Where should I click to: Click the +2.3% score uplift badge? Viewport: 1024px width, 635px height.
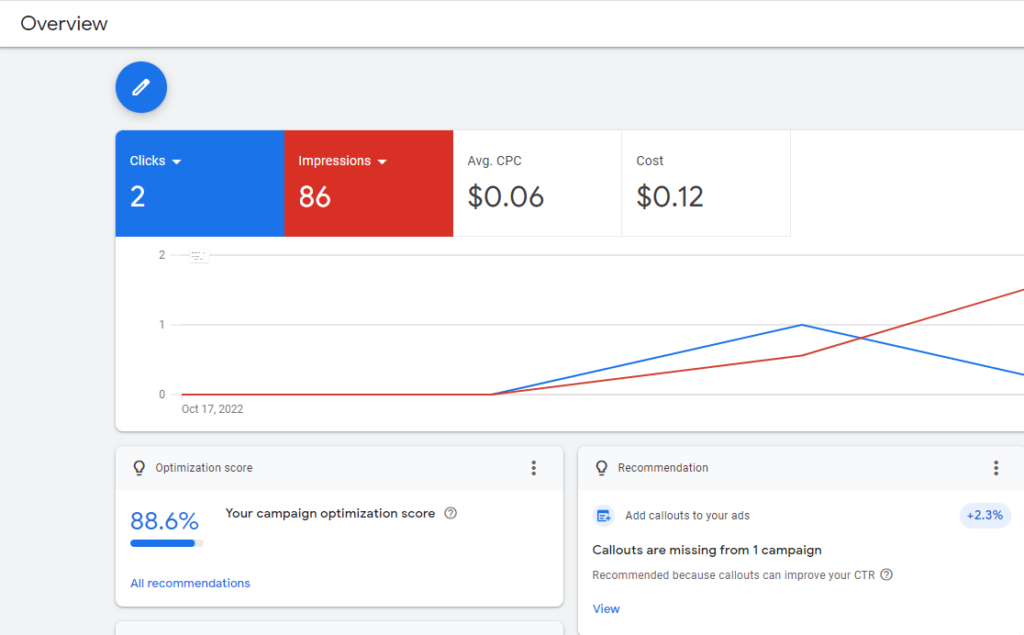click(x=985, y=515)
